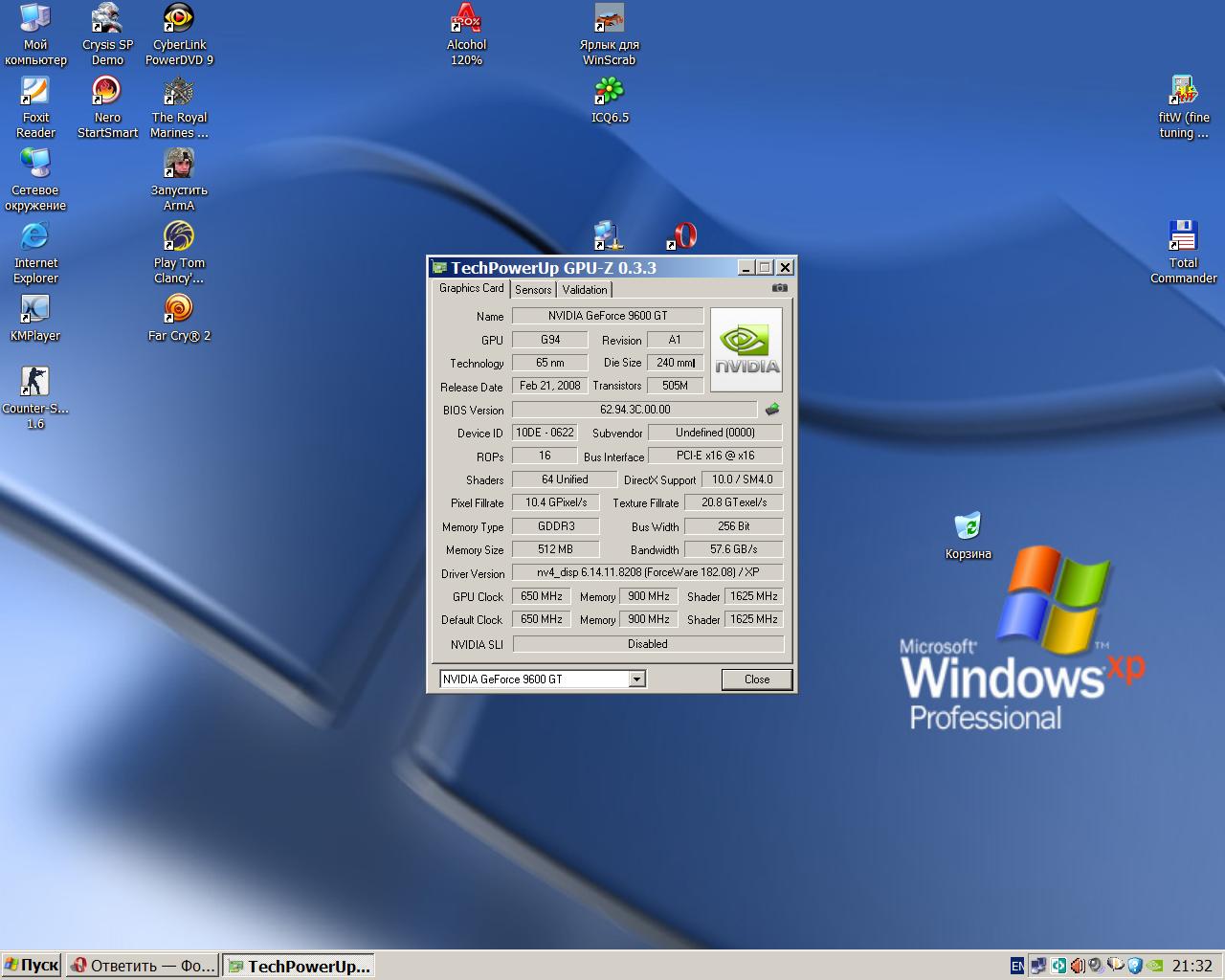This screenshot has height=980, width=1225.
Task: Open The Royal Marines game icon
Action: click(x=179, y=107)
